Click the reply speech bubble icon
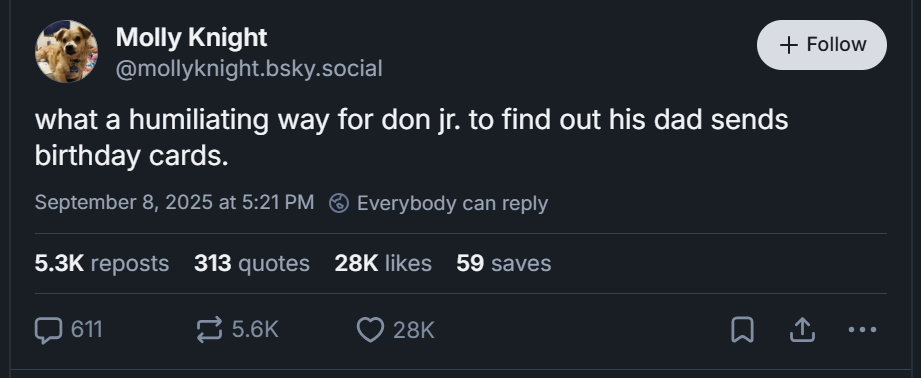The width and height of the screenshot is (921, 378). (48, 329)
